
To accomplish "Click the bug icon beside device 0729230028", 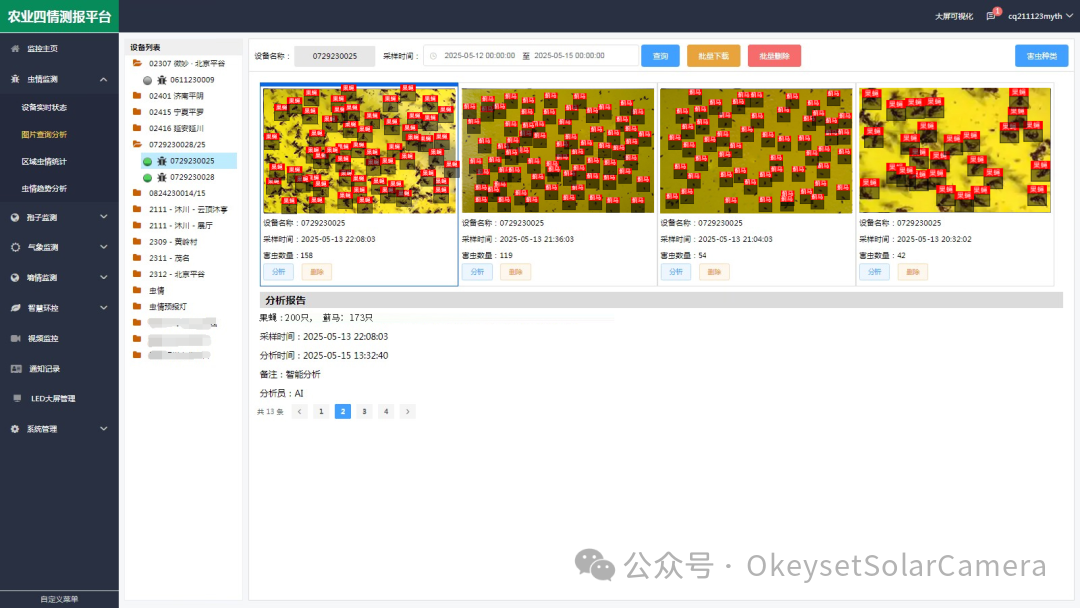I will (162, 177).
